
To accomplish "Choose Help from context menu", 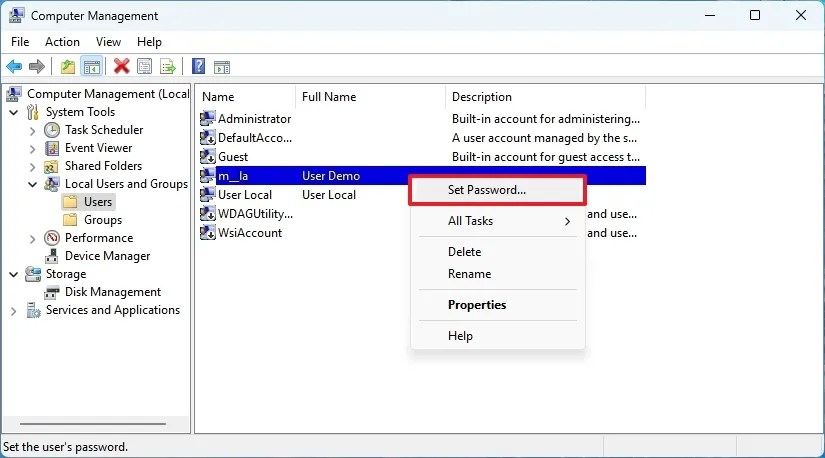I will (x=497, y=336).
